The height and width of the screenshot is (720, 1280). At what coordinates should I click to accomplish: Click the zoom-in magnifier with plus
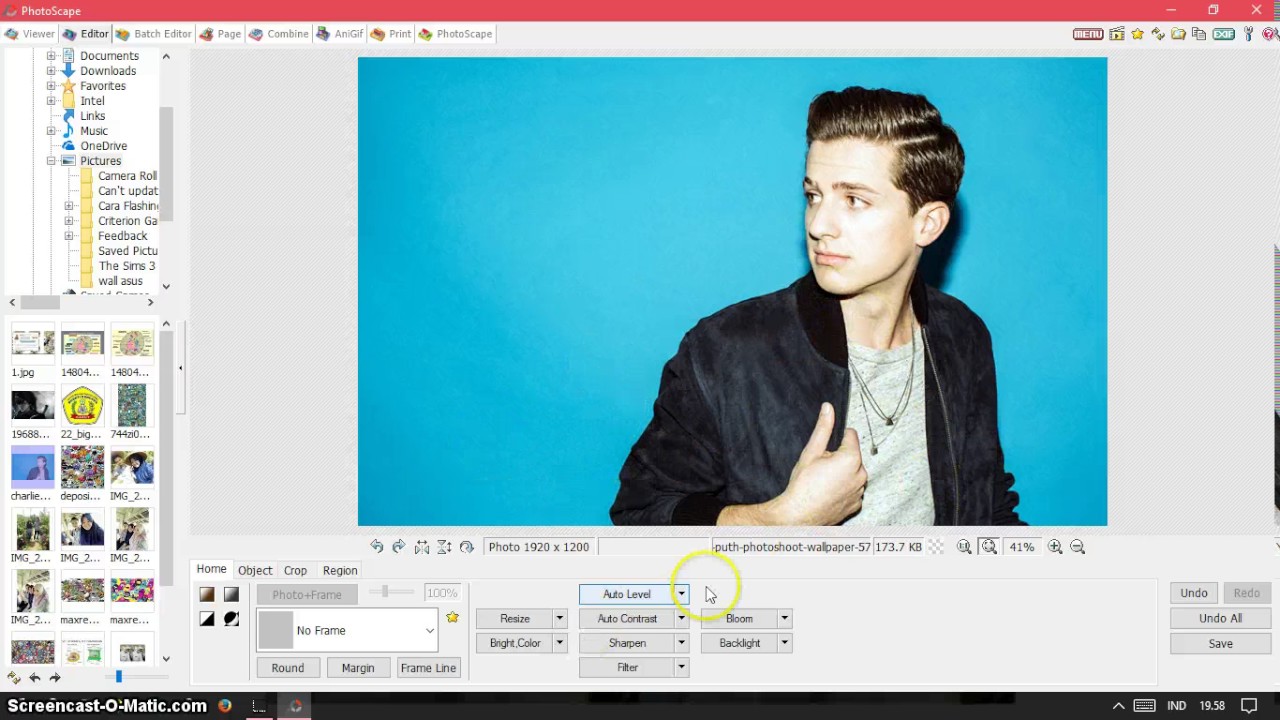(x=1055, y=547)
